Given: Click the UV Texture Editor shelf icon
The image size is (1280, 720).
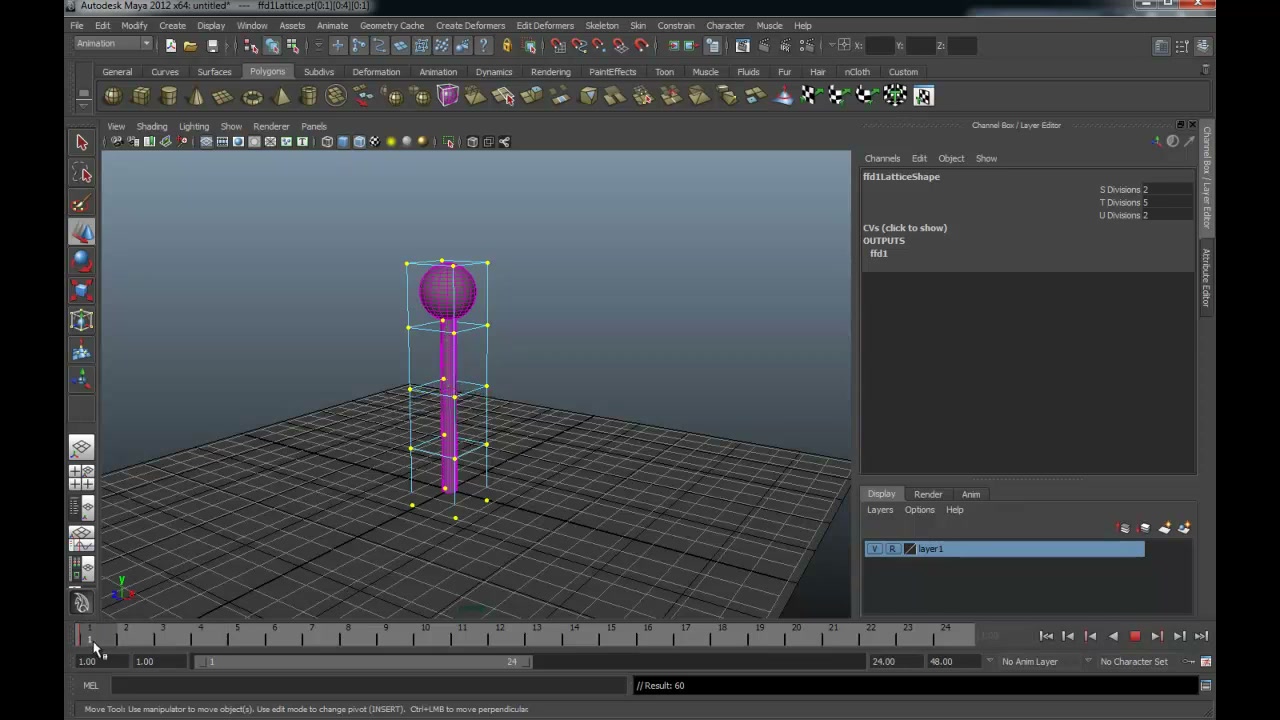Looking at the screenshot, I should (923, 96).
